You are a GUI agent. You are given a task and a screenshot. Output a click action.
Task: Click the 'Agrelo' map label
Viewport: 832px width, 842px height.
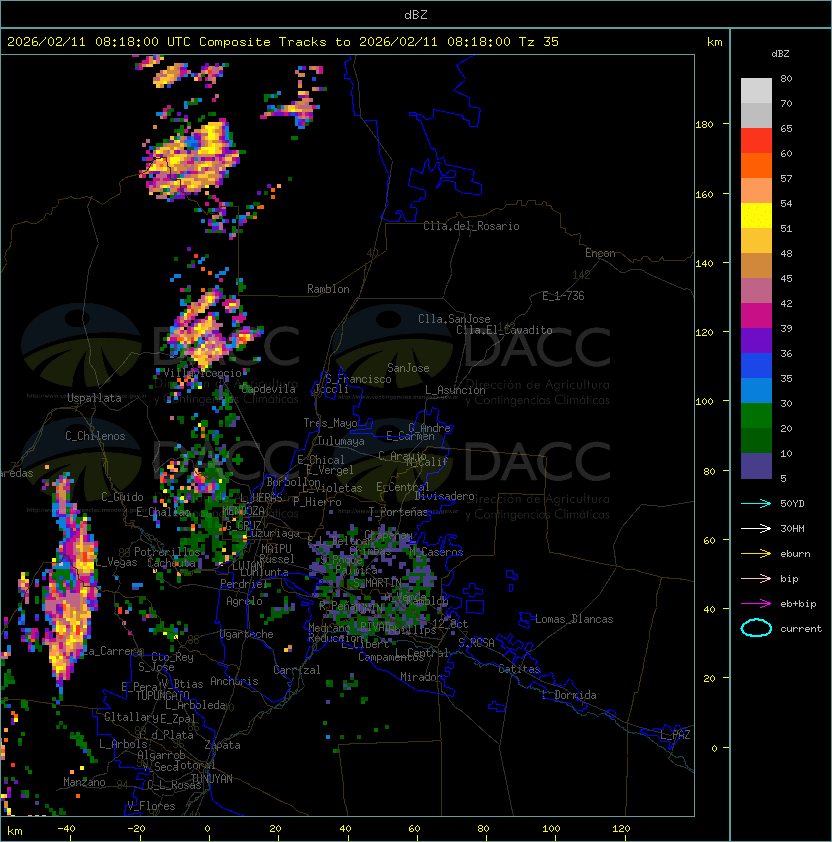point(244,601)
